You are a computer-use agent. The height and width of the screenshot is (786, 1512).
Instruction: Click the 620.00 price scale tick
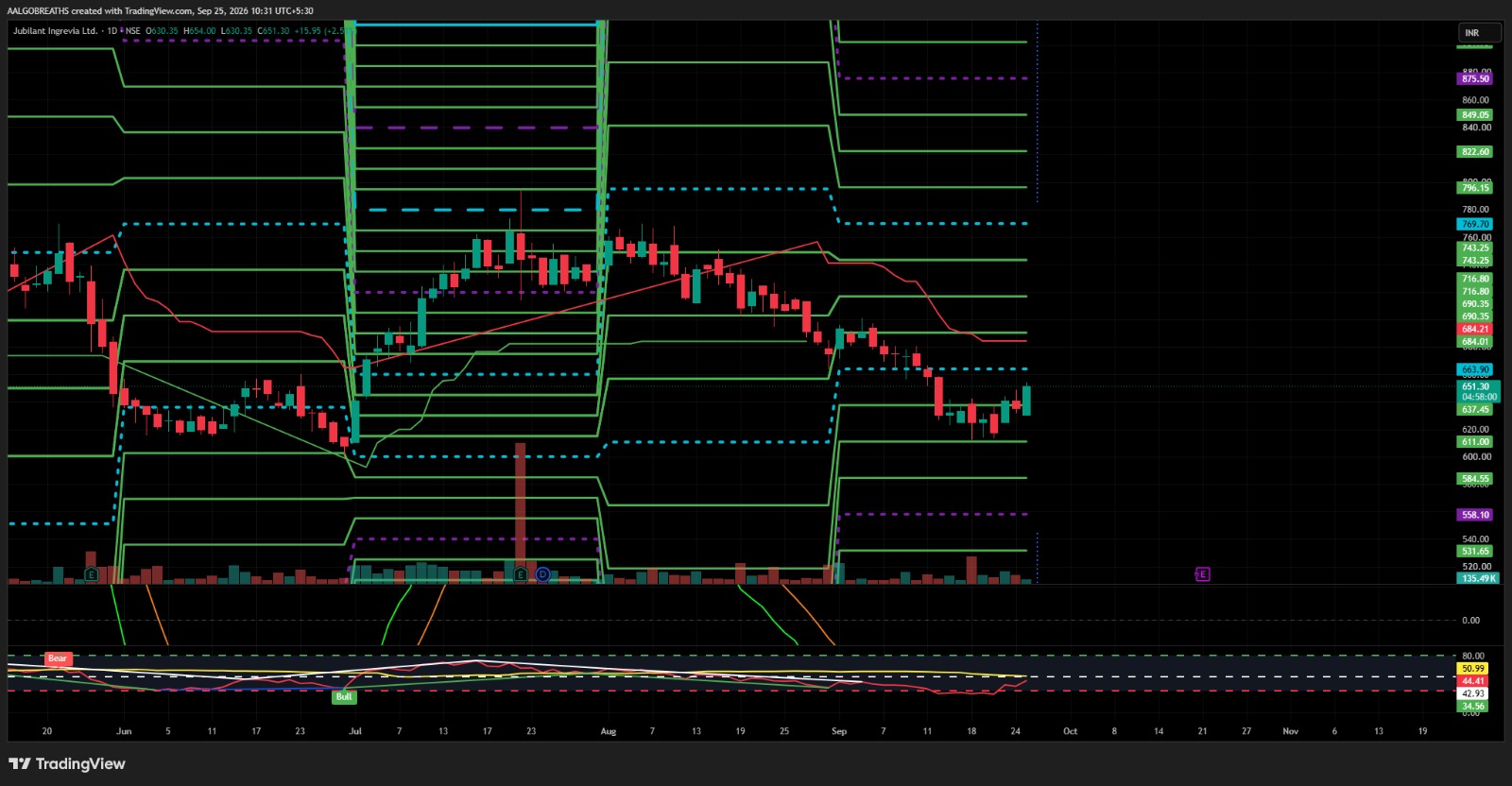(1475, 429)
